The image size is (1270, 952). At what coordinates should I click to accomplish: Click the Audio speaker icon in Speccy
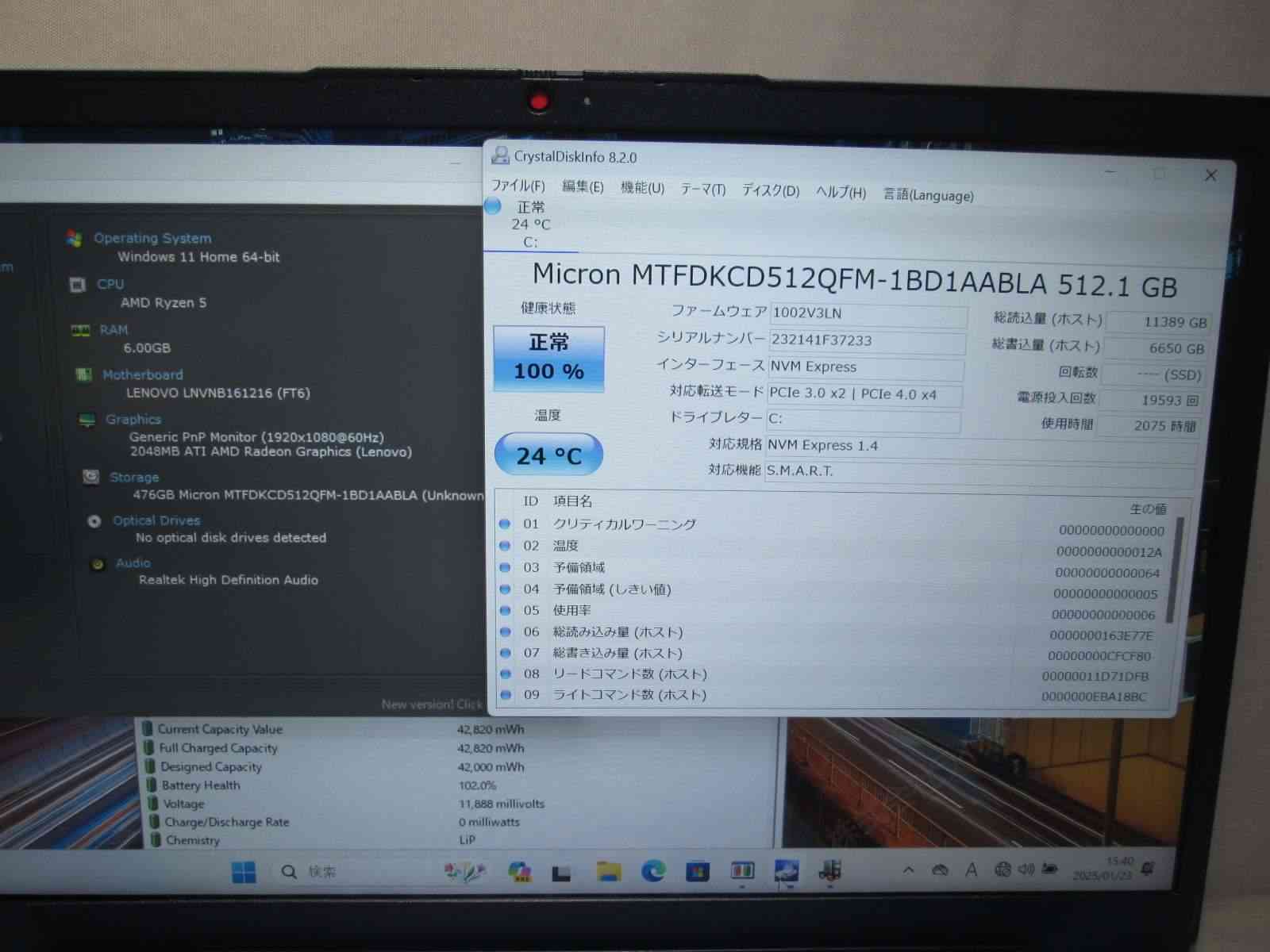[98, 564]
